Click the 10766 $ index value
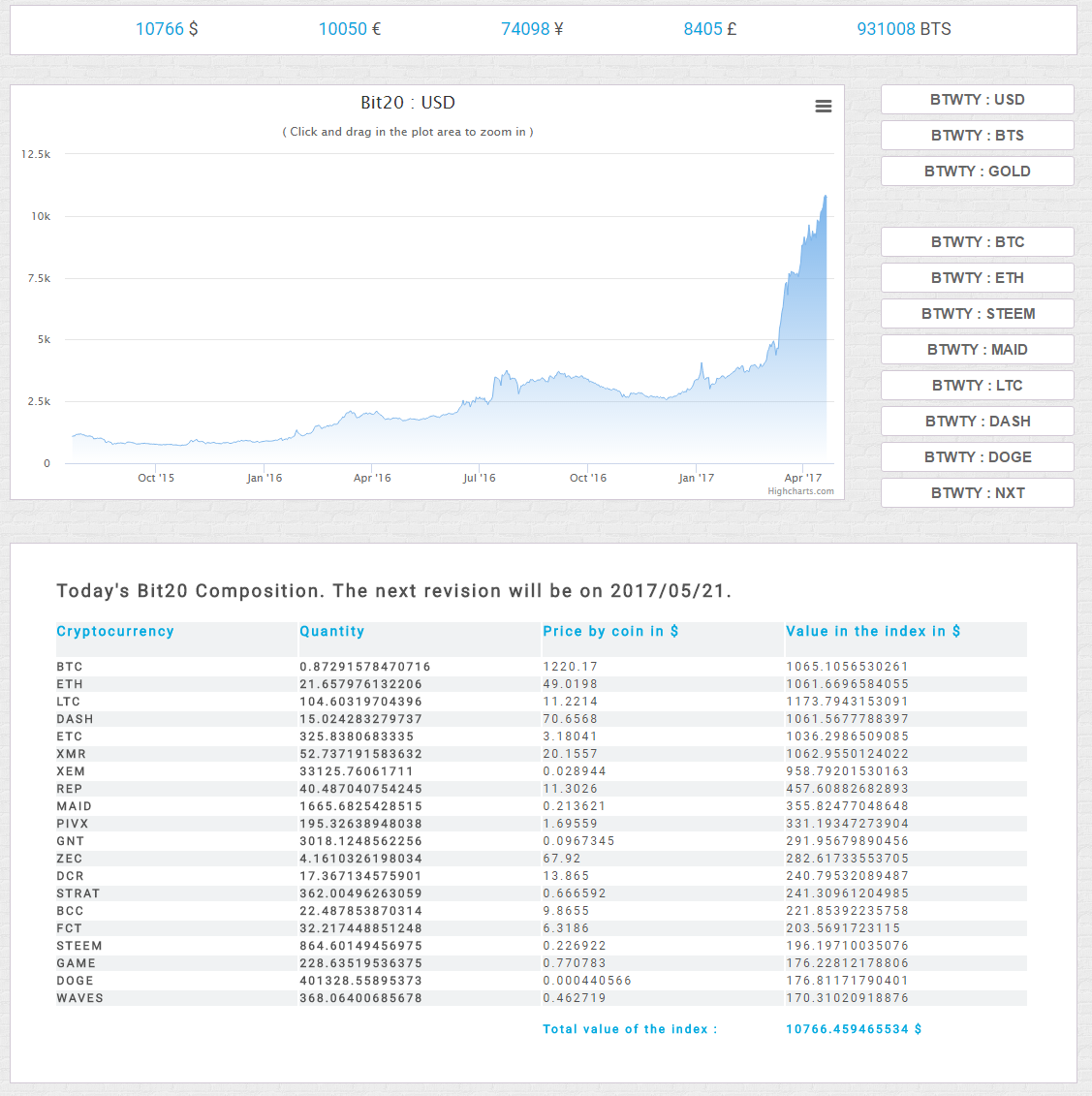1092x1096 pixels. pos(167,29)
